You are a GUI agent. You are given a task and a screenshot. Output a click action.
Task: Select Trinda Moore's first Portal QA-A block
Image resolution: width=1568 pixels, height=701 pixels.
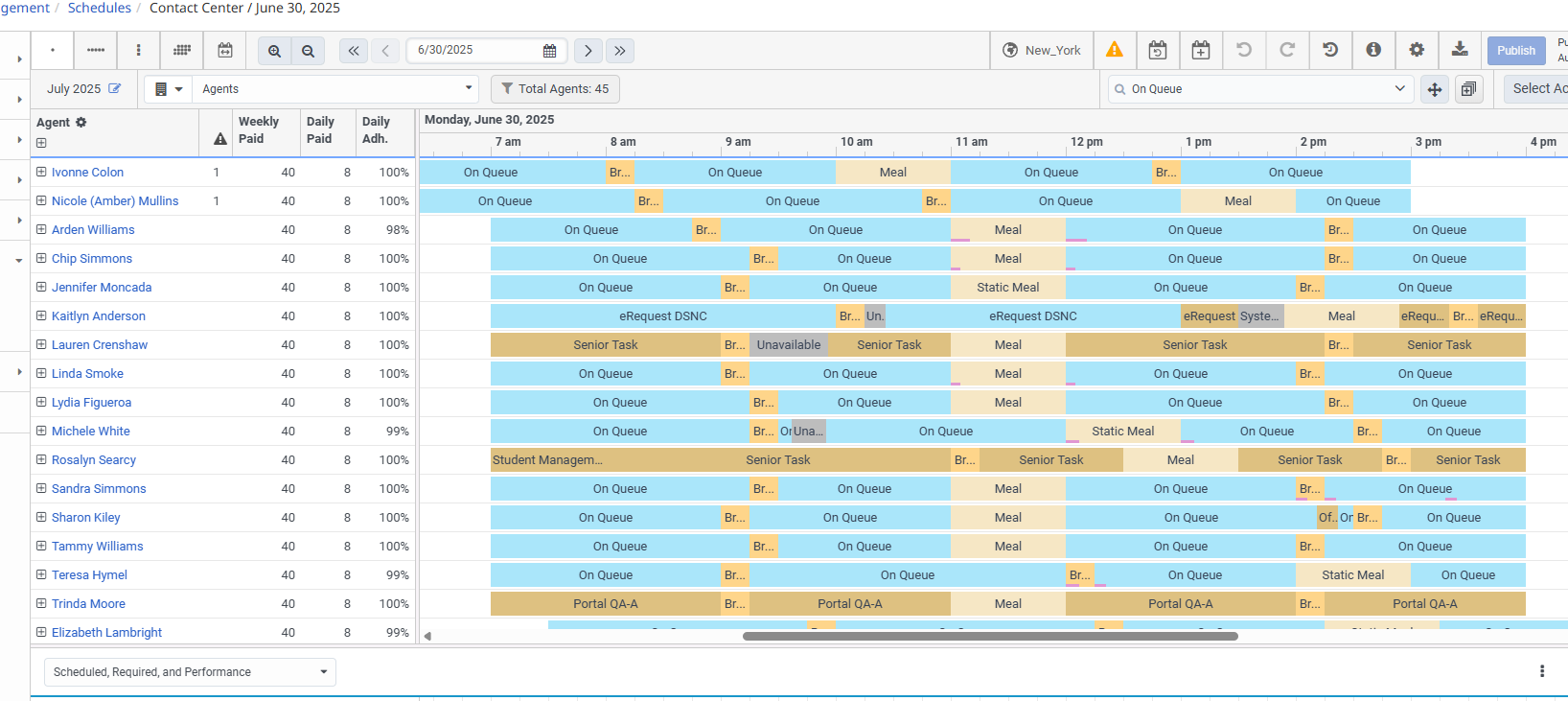point(606,604)
